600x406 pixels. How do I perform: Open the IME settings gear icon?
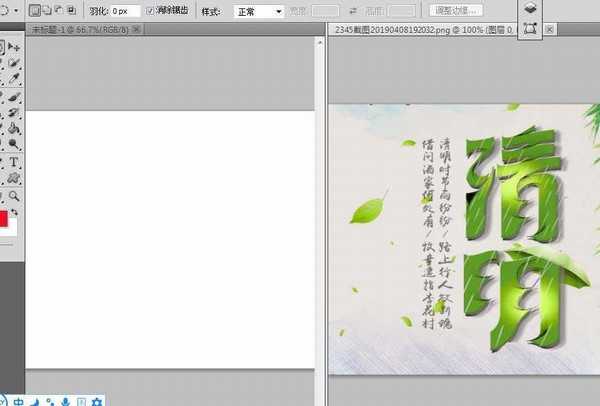pyautogui.click(x=97, y=400)
